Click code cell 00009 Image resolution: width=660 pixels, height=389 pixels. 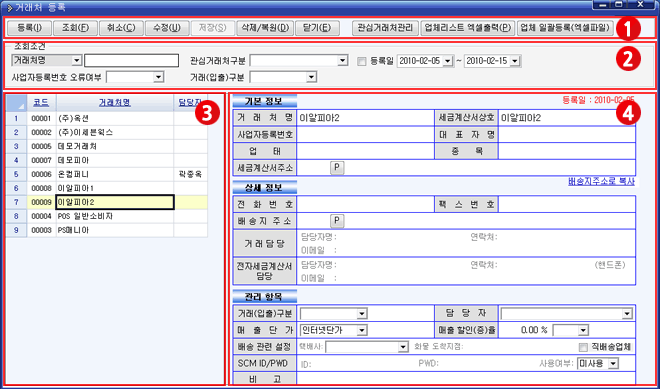tap(41, 202)
